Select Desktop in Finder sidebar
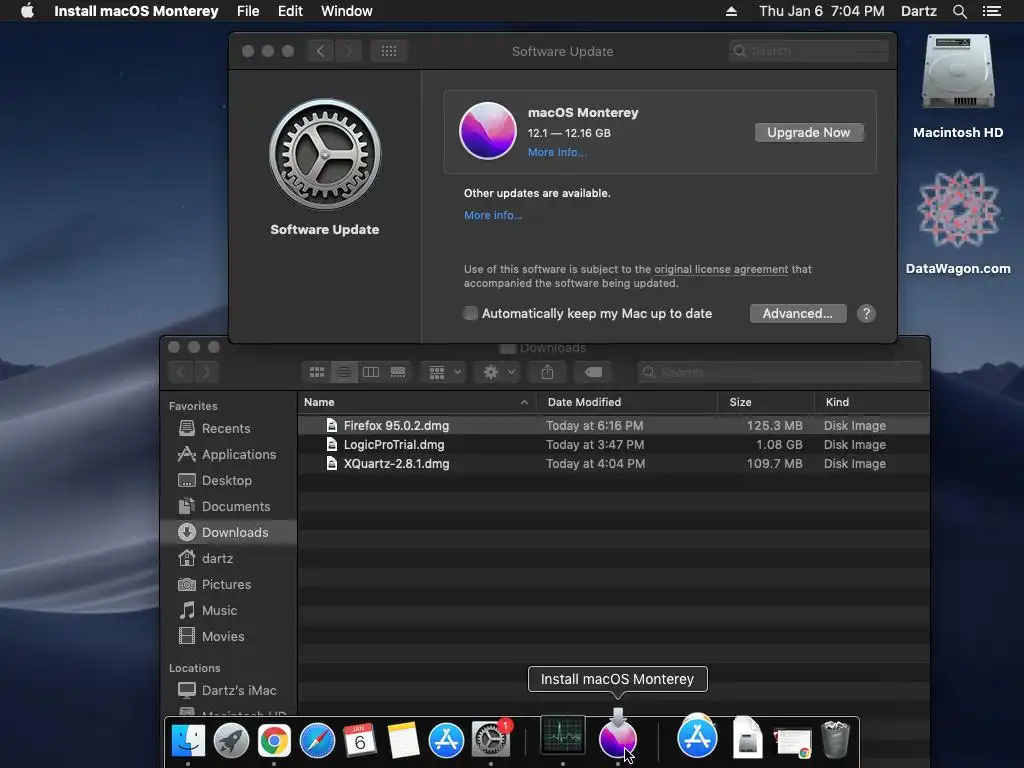The width and height of the screenshot is (1024, 768). 228,481
